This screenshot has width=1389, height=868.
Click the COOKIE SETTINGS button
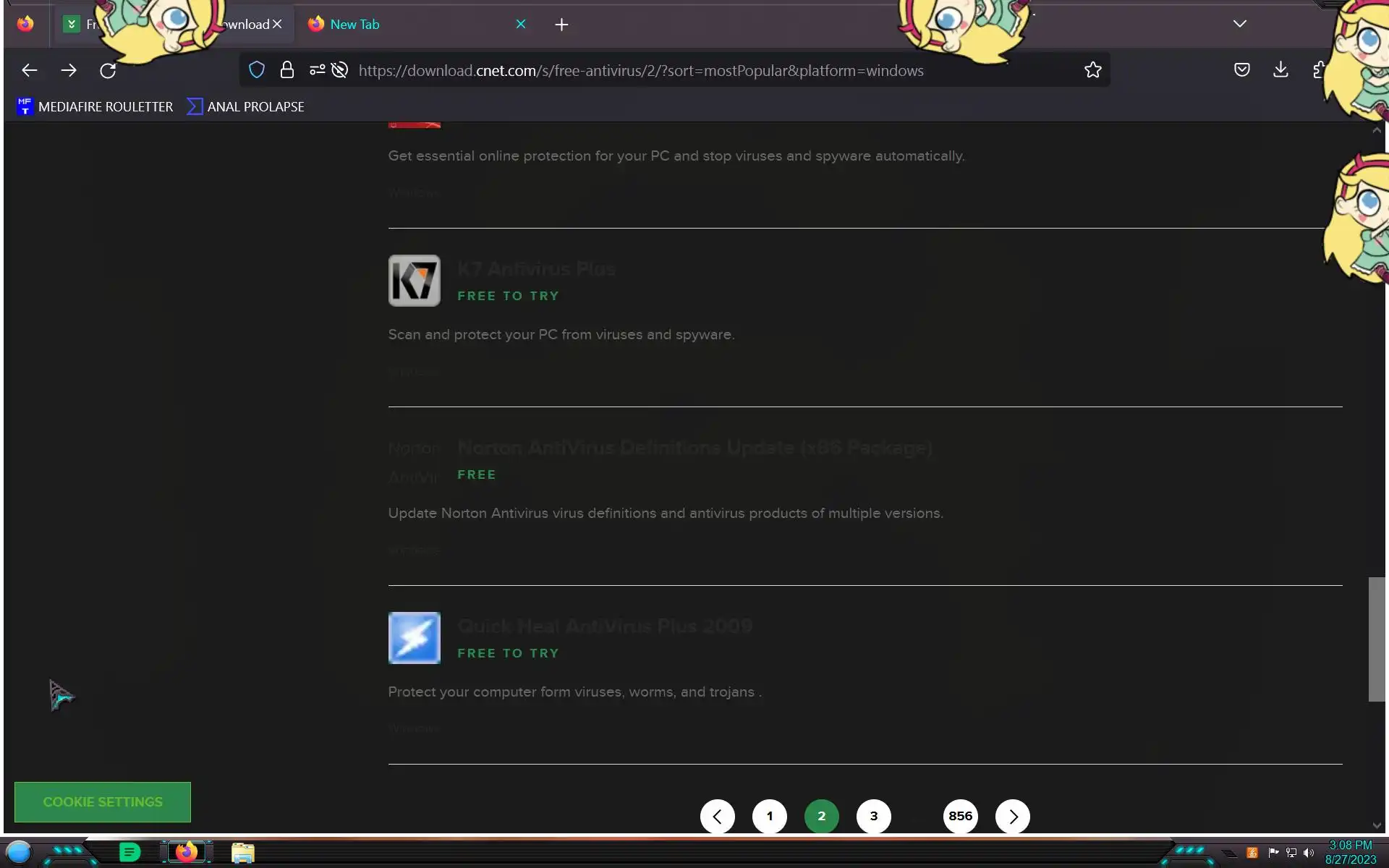[x=103, y=801]
